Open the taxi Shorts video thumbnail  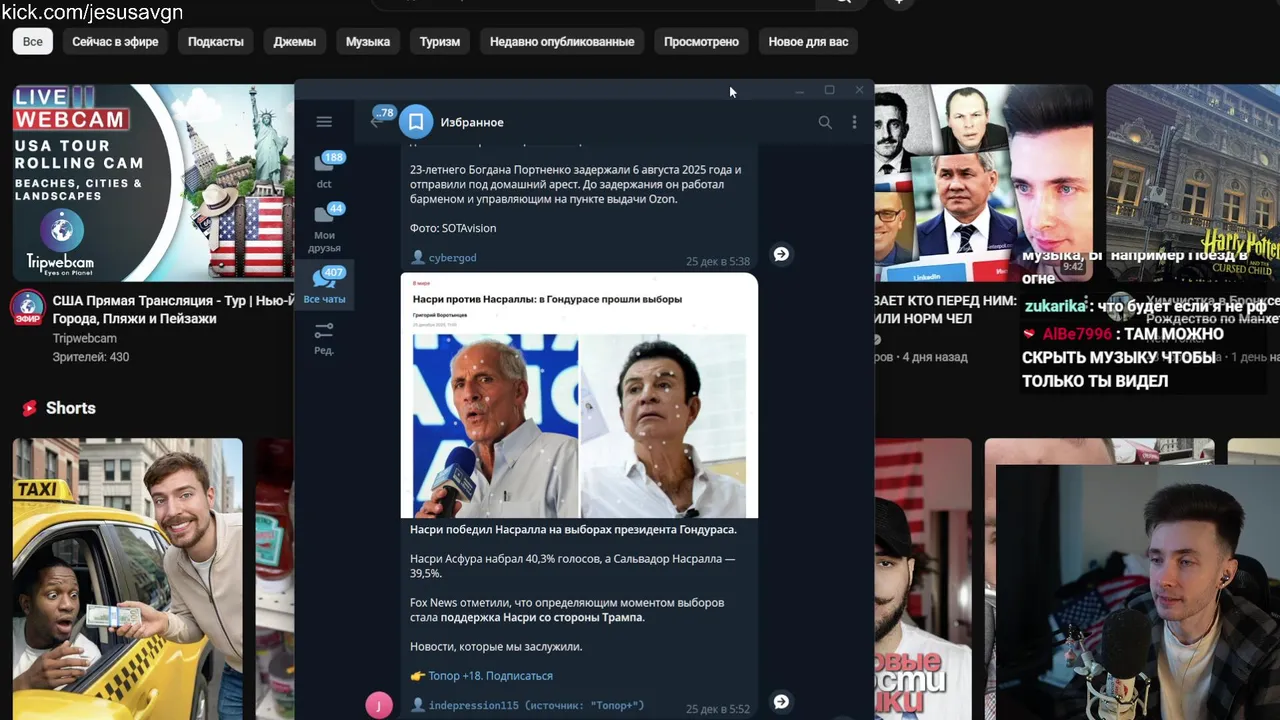(x=127, y=579)
